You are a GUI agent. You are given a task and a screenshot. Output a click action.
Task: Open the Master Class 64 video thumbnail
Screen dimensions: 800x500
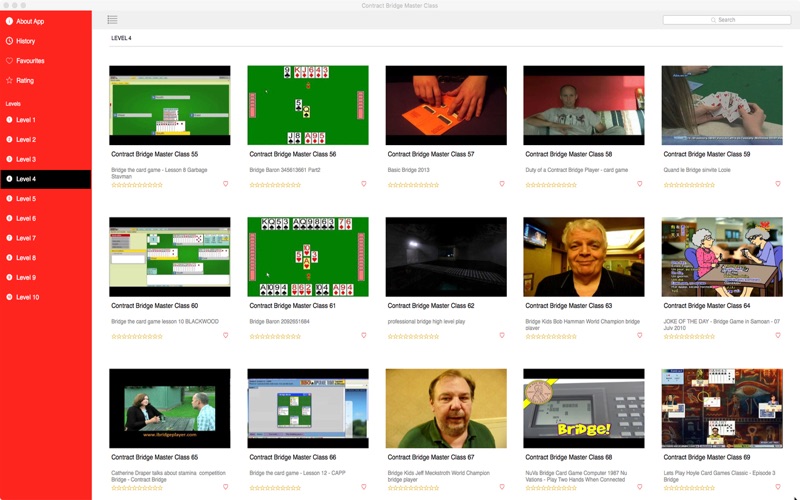pyautogui.click(x=722, y=257)
